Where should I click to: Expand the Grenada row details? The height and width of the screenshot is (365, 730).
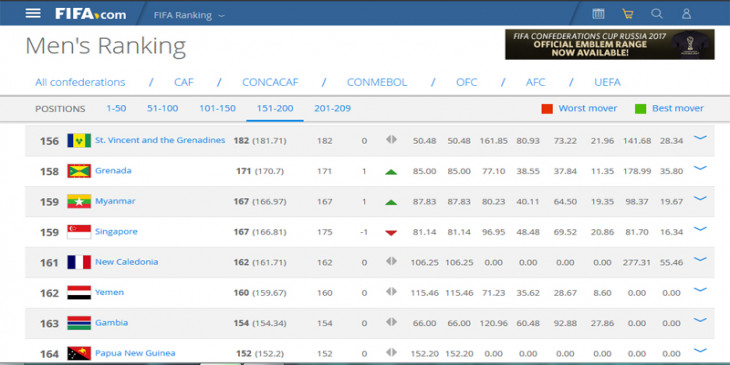click(x=700, y=168)
